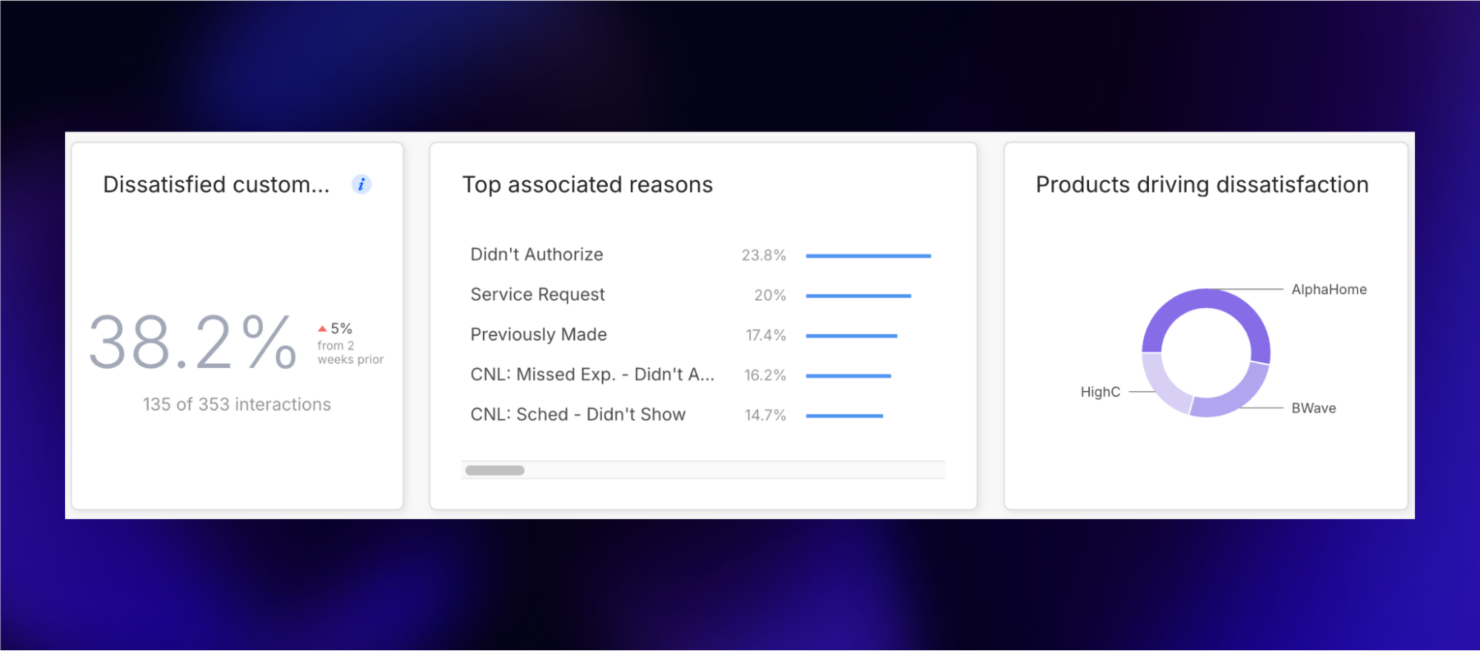The height and width of the screenshot is (651, 1480).
Task: Click "135 of 353 interactions" text
Action: pos(237,405)
